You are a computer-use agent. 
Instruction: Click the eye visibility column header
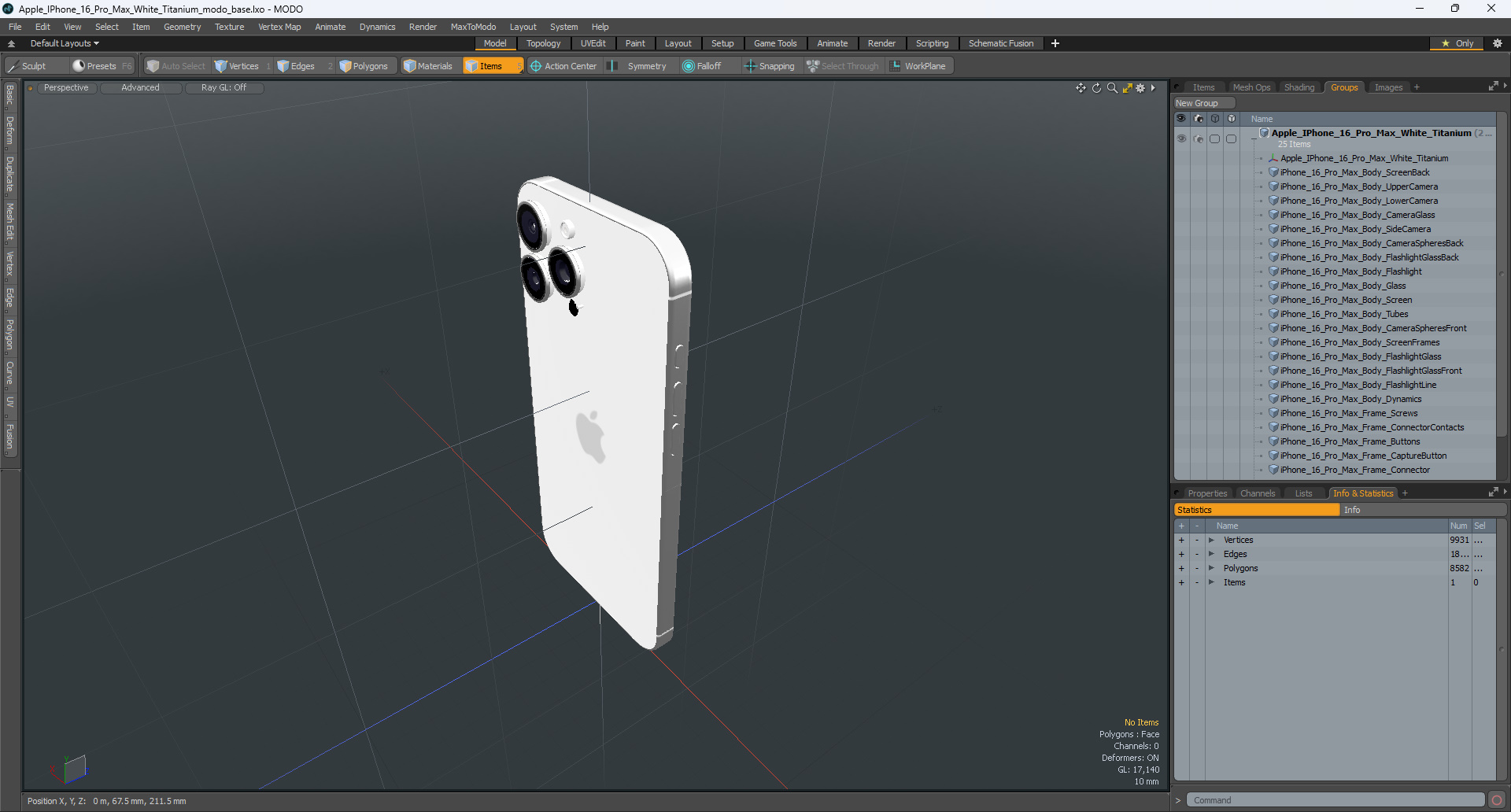[x=1181, y=119]
